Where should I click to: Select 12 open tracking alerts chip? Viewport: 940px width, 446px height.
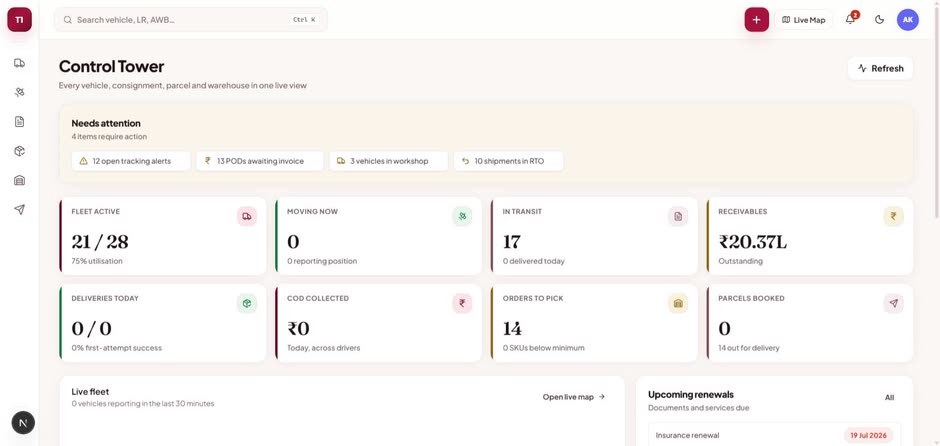tap(131, 161)
